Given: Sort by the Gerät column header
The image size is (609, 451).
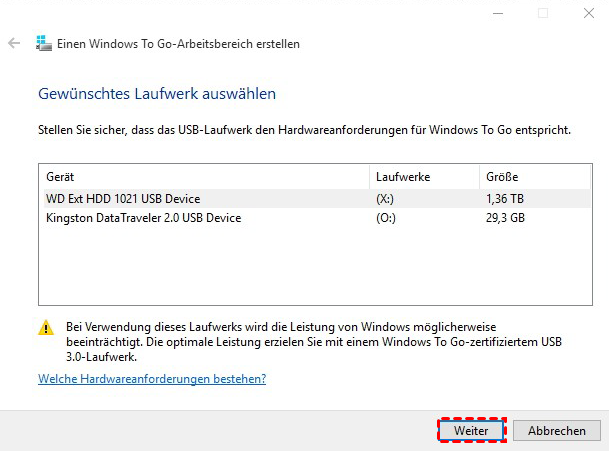Looking at the screenshot, I should [x=204, y=177].
